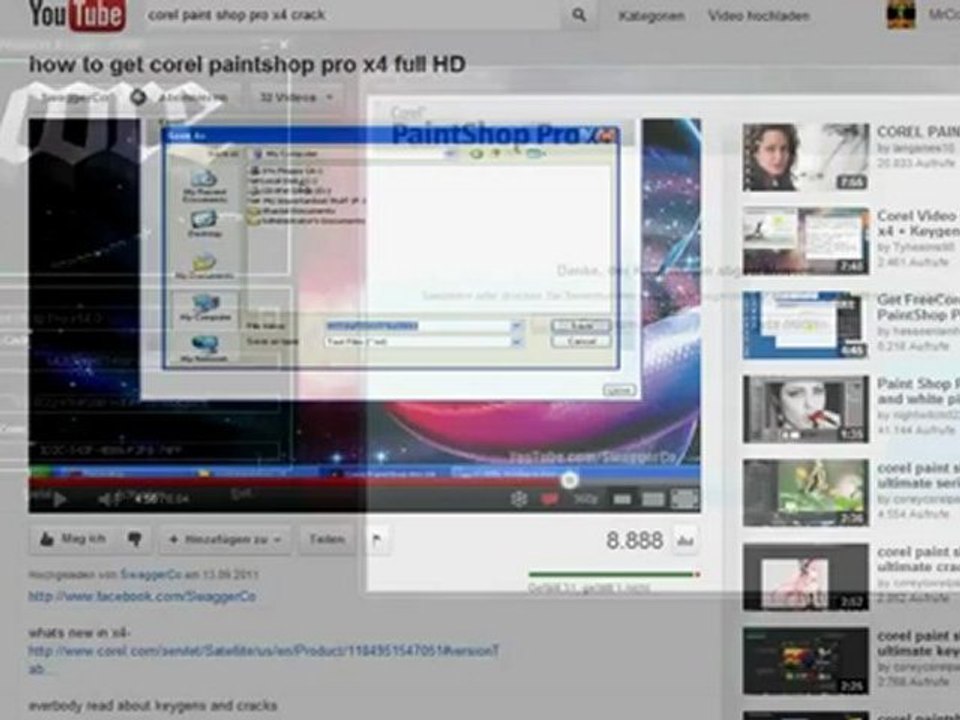Open the COREL PAIN related video thumbnail

point(806,157)
